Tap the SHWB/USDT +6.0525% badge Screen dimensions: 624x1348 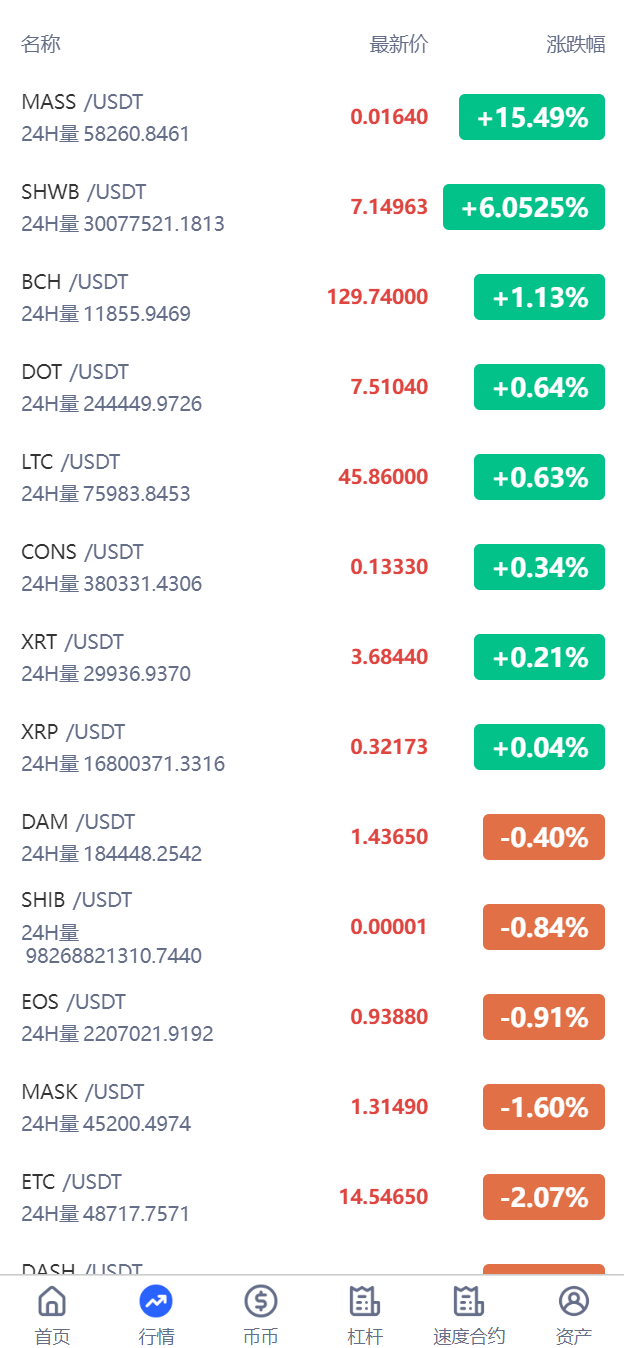click(523, 207)
